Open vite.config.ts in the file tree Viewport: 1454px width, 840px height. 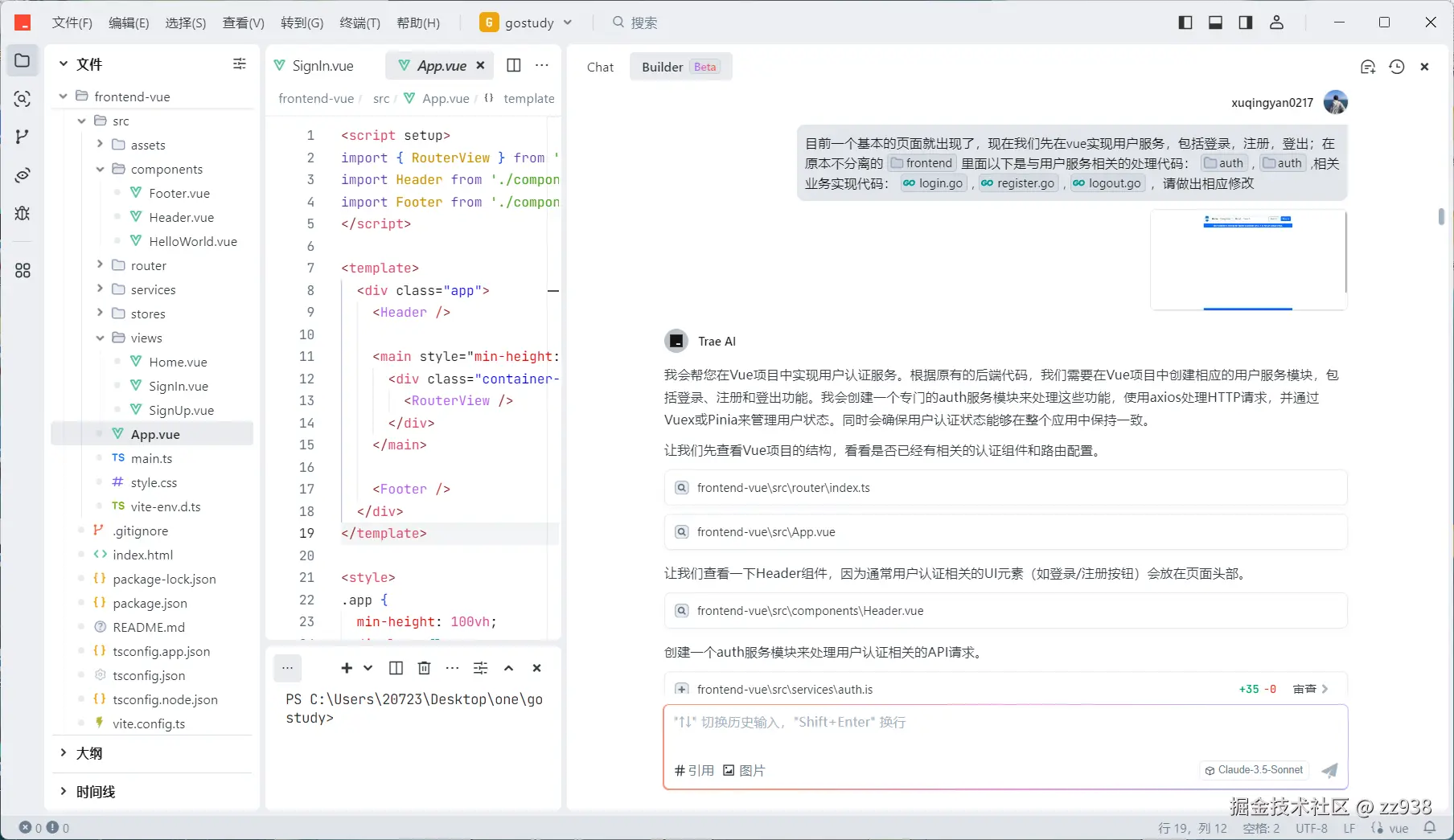[x=149, y=723]
